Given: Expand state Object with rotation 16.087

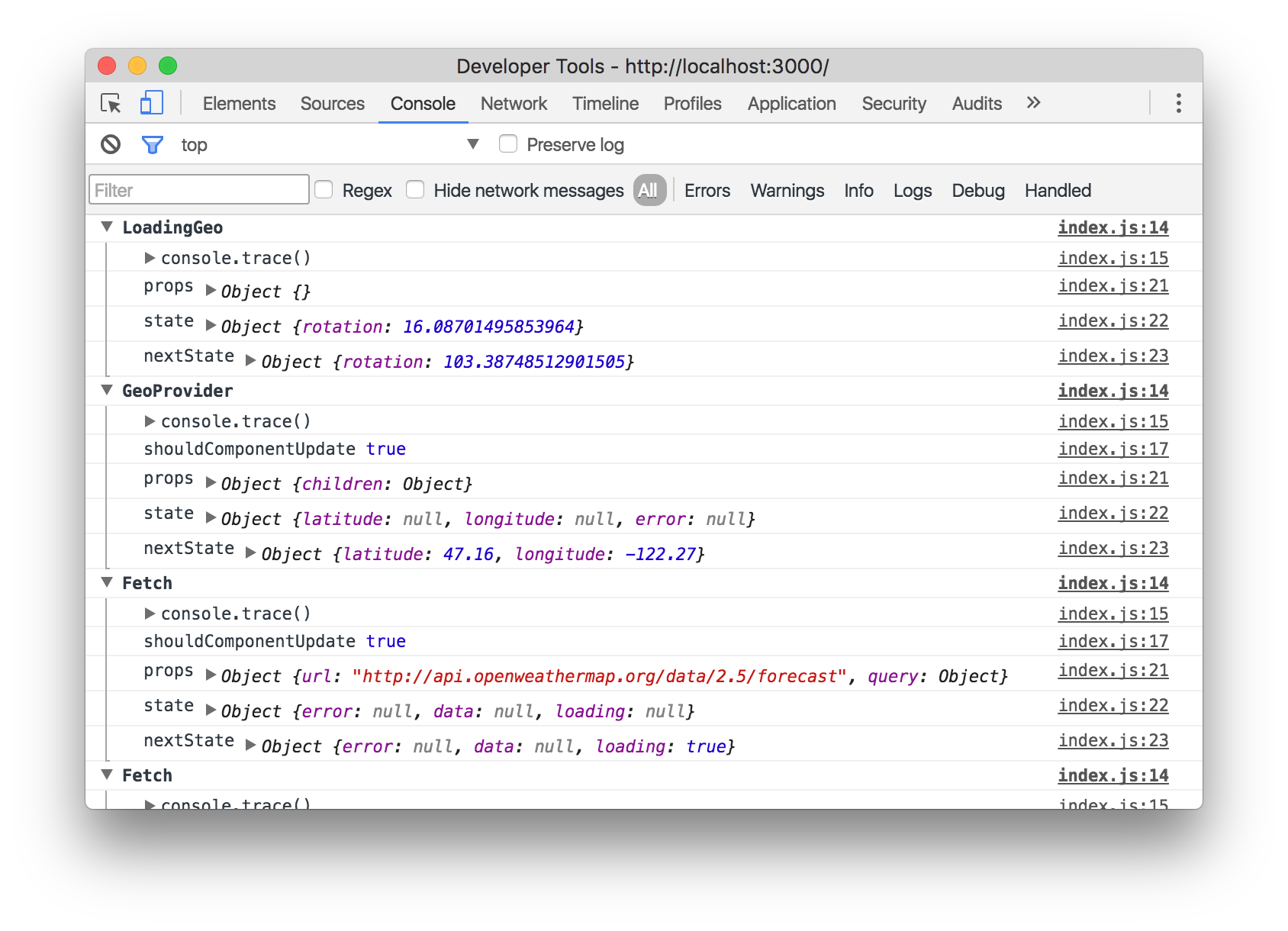Looking at the screenshot, I should click(211, 325).
